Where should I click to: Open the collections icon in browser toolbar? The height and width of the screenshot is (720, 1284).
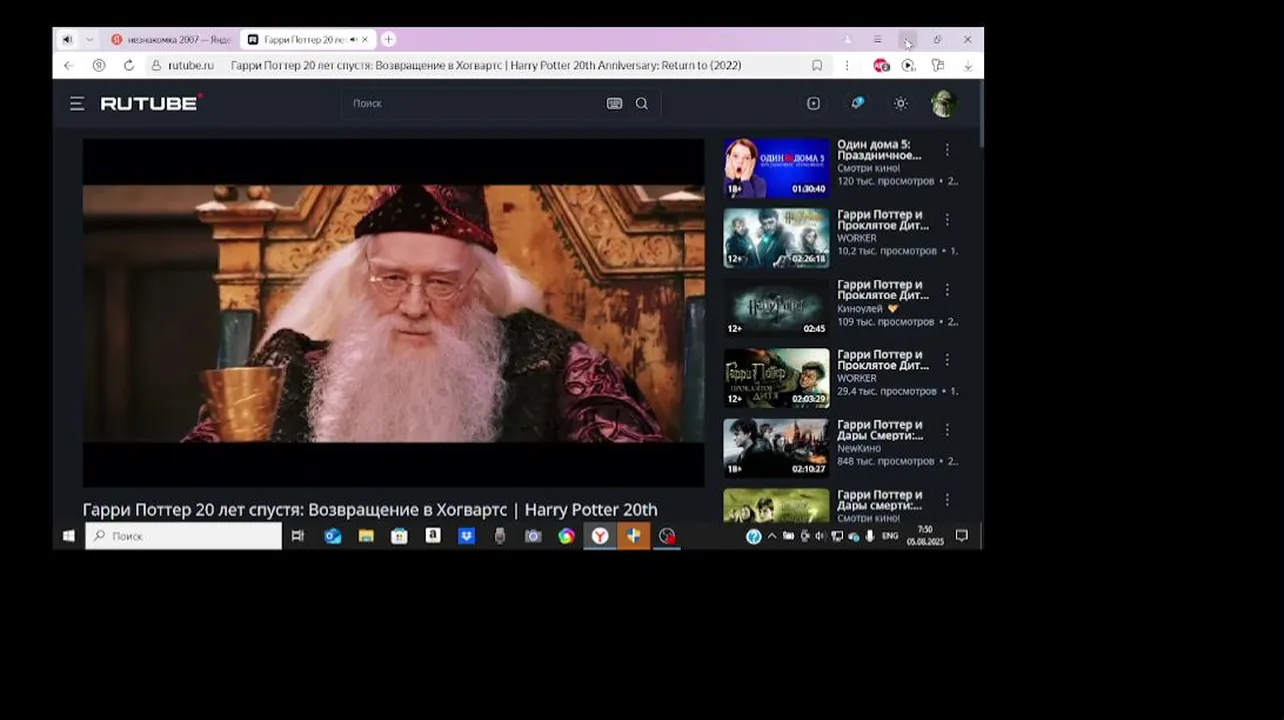coord(938,65)
